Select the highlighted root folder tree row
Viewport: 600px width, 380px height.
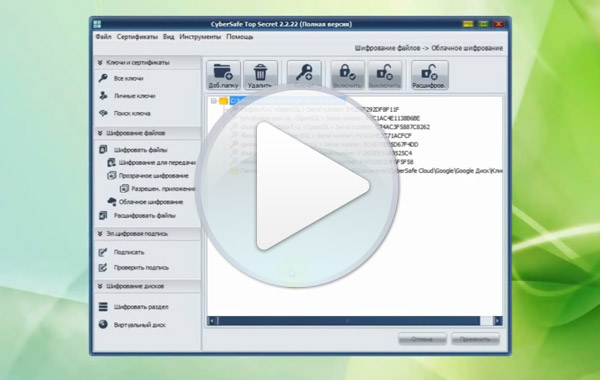tap(287, 101)
